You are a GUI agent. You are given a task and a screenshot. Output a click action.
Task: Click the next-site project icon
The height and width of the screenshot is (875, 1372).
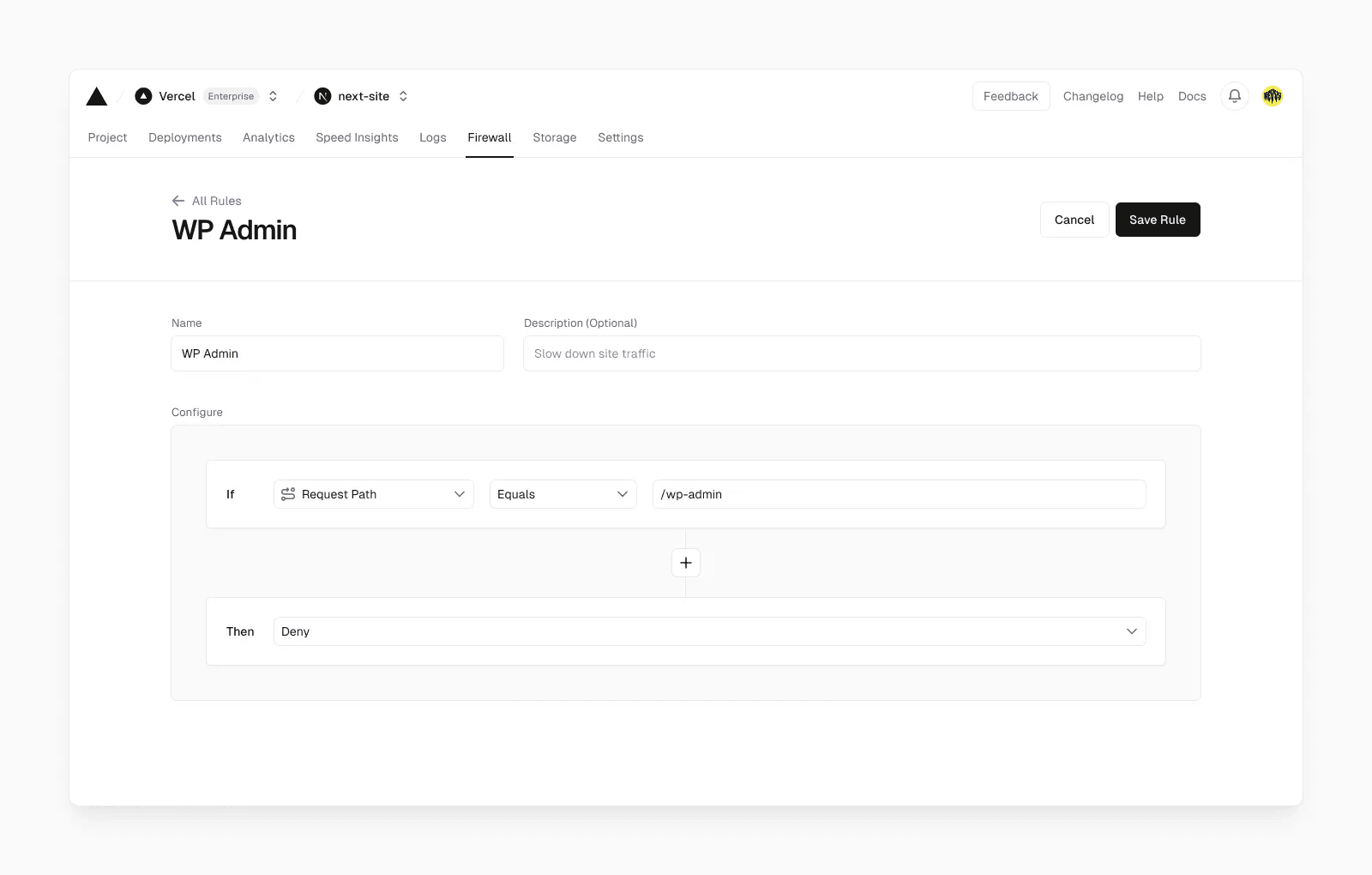322,96
